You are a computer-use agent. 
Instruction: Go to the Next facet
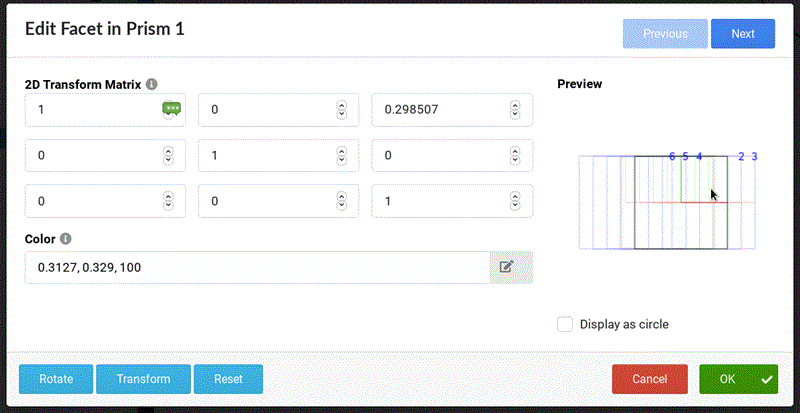(x=742, y=33)
